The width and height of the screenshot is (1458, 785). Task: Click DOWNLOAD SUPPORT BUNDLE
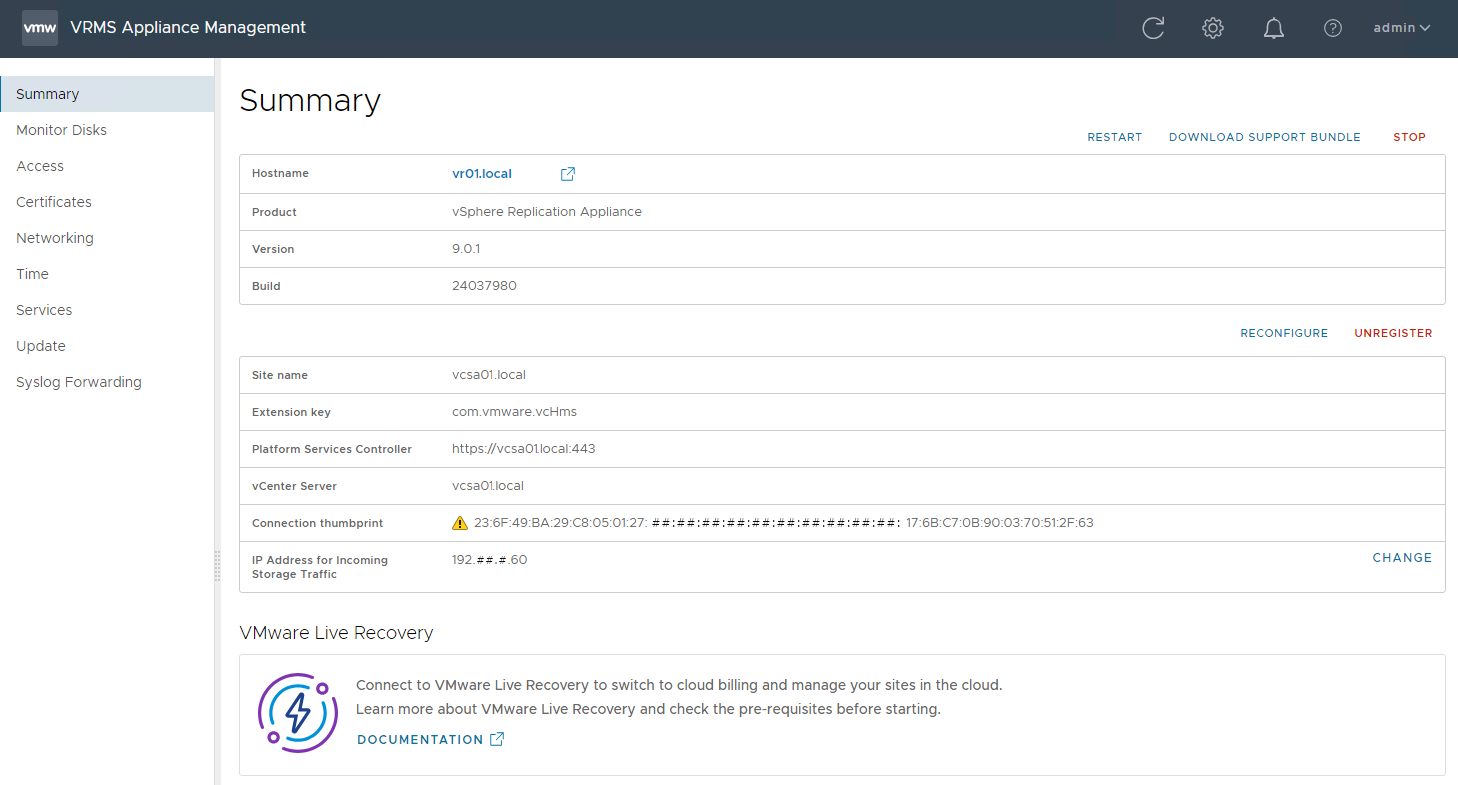pos(1264,137)
